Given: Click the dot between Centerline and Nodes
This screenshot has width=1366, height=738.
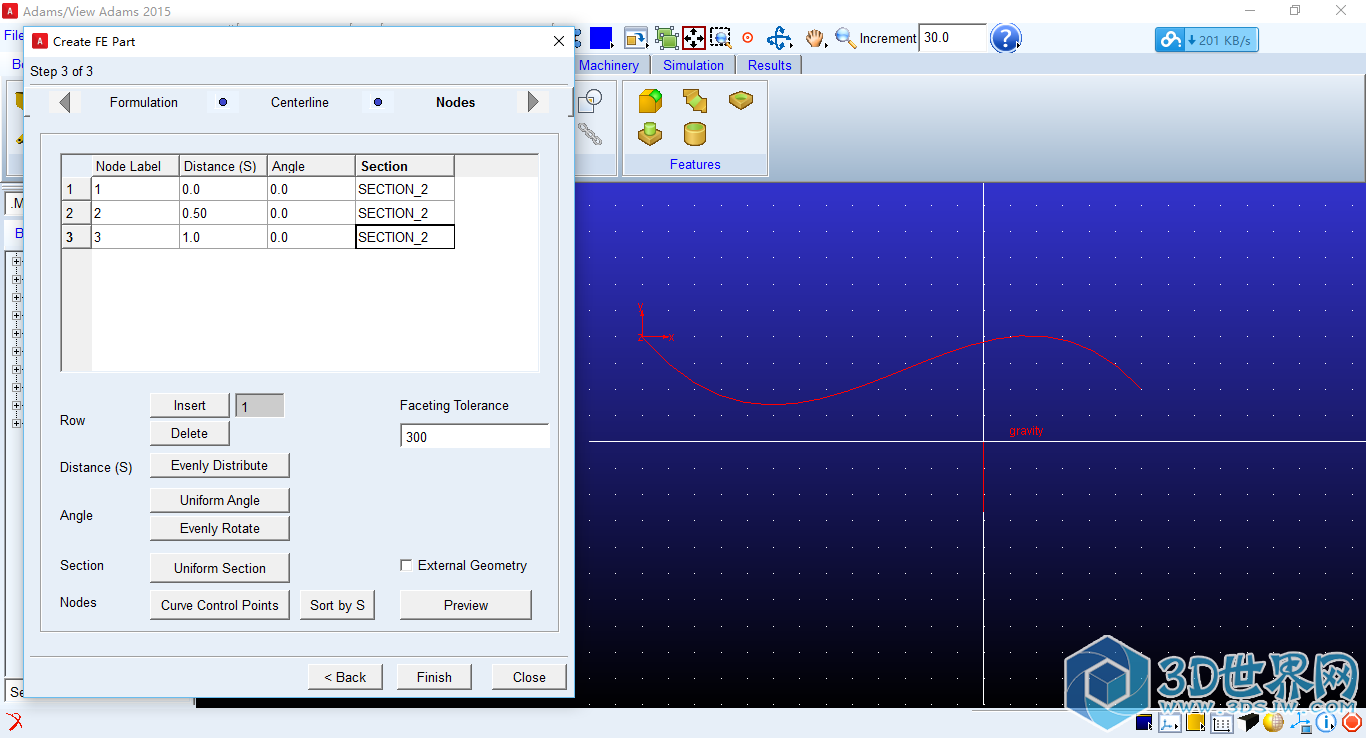Looking at the screenshot, I should [x=378, y=102].
